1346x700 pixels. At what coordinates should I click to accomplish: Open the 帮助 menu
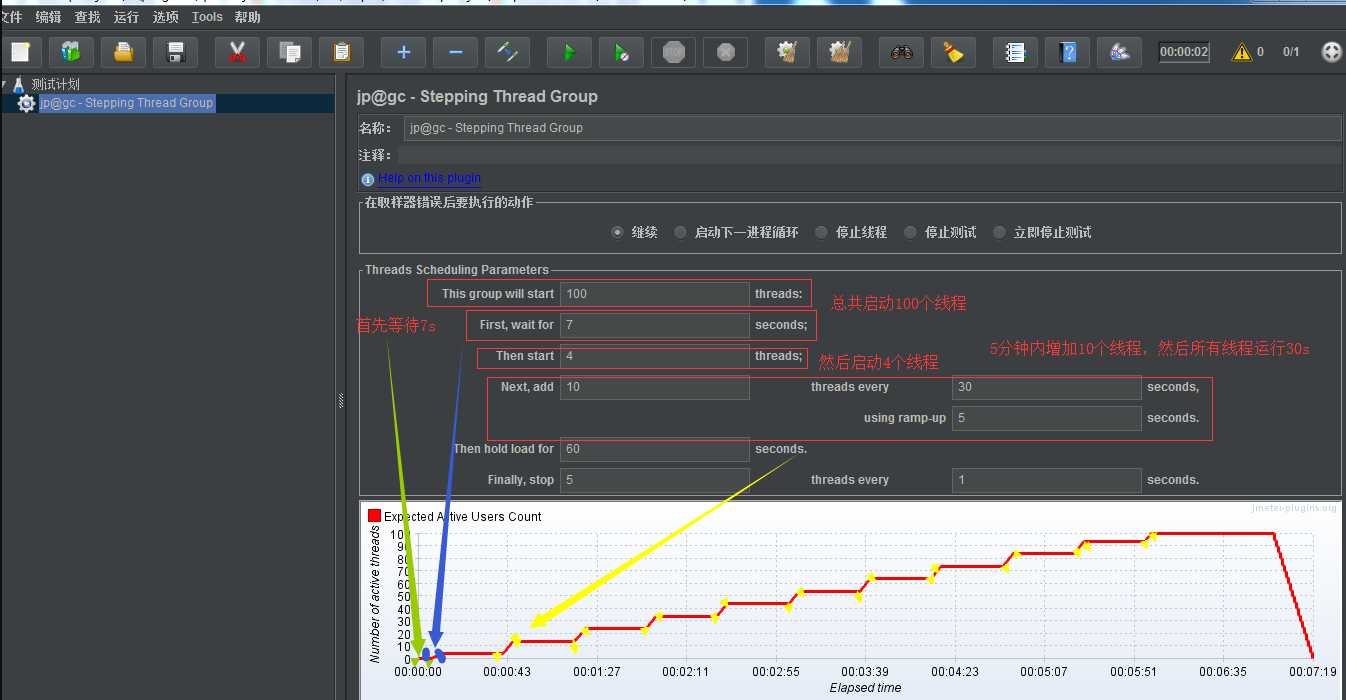(x=247, y=17)
